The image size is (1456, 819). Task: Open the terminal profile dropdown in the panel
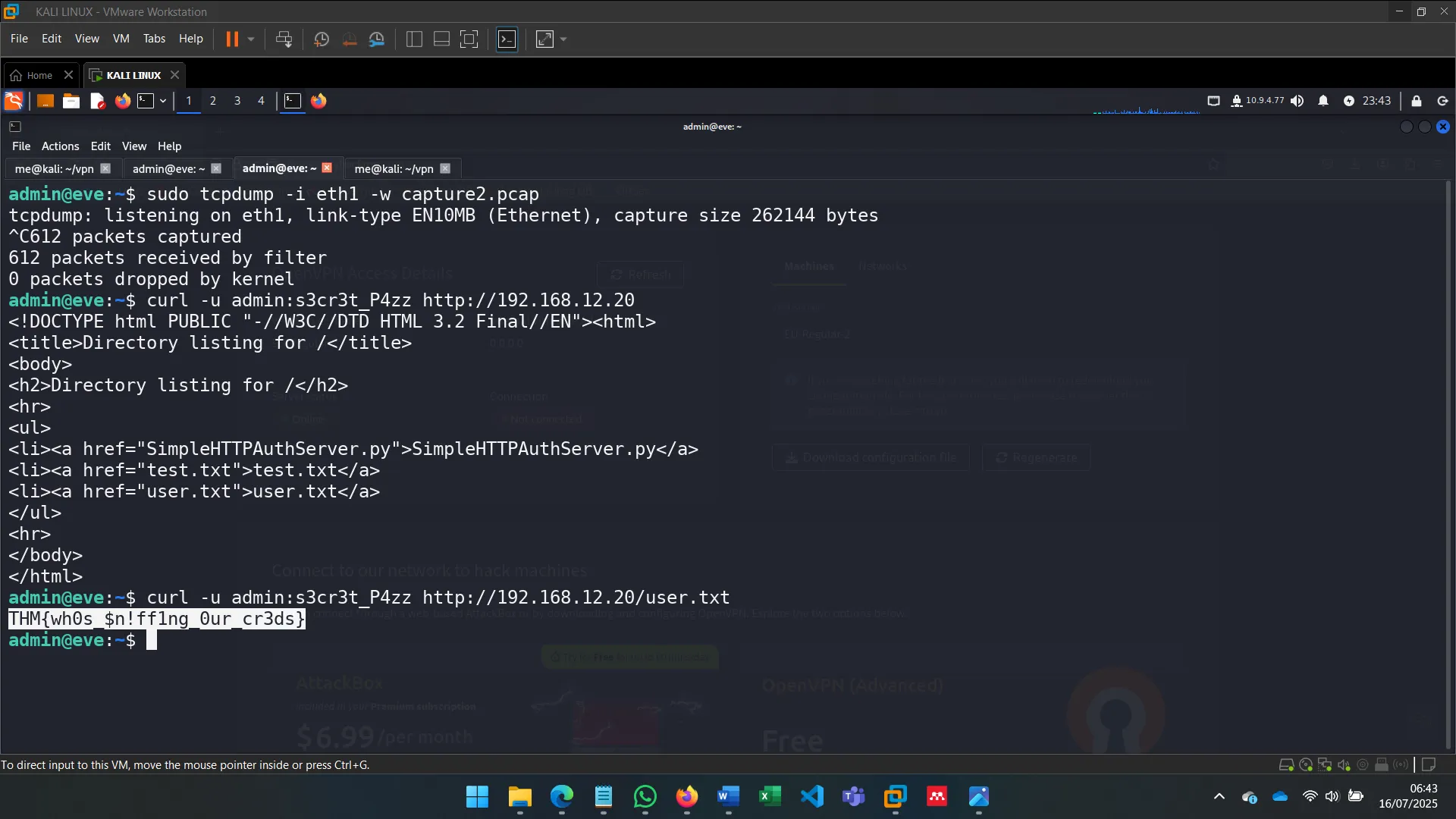[162, 101]
